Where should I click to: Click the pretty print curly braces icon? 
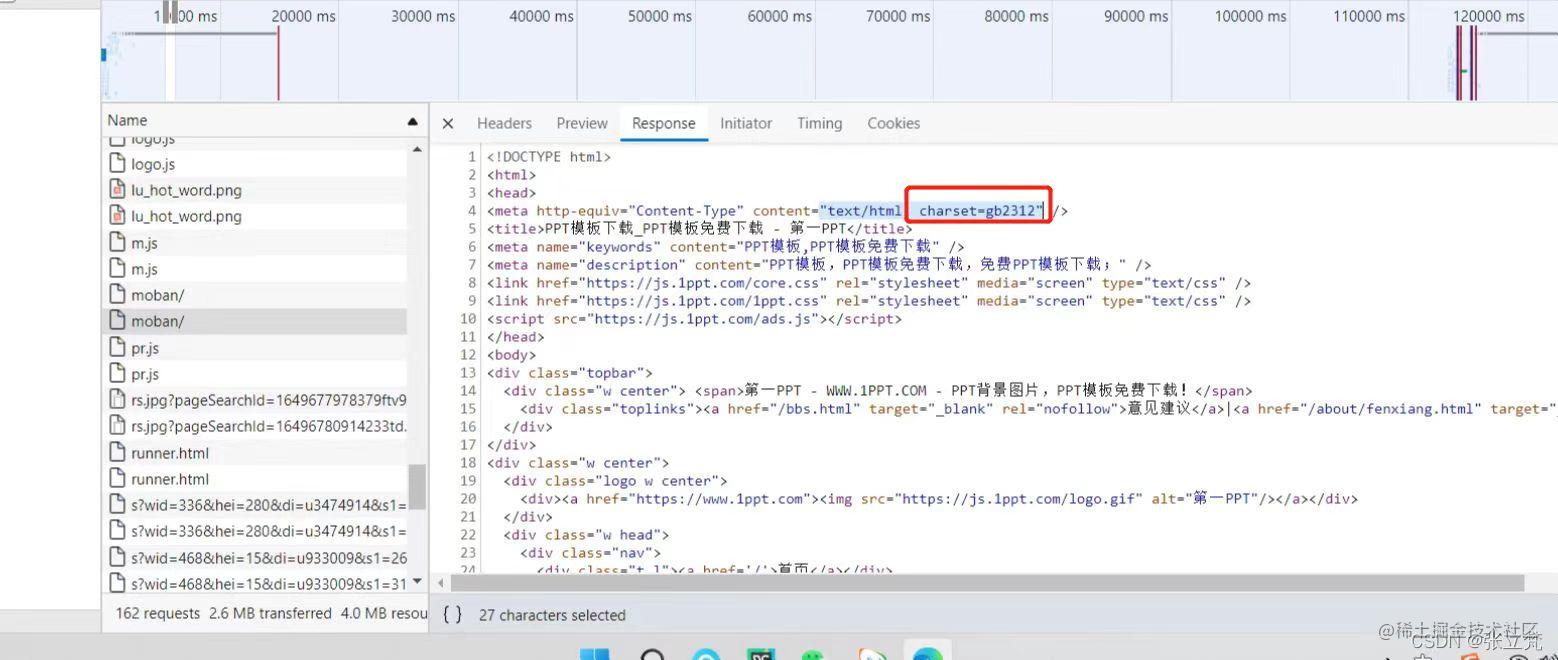[x=452, y=614]
